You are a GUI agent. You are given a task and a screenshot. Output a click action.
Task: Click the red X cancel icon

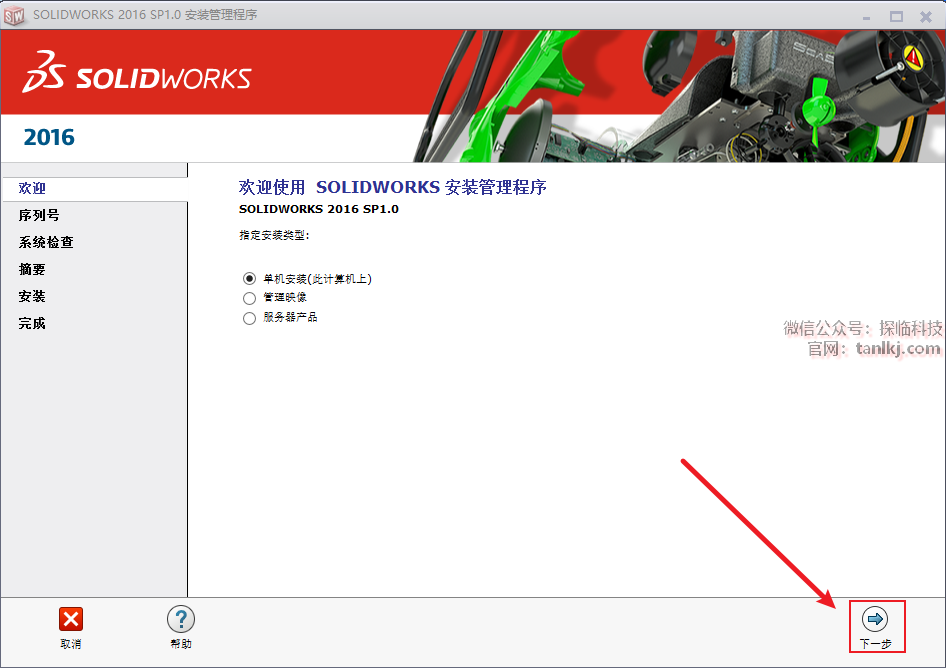(71, 619)
